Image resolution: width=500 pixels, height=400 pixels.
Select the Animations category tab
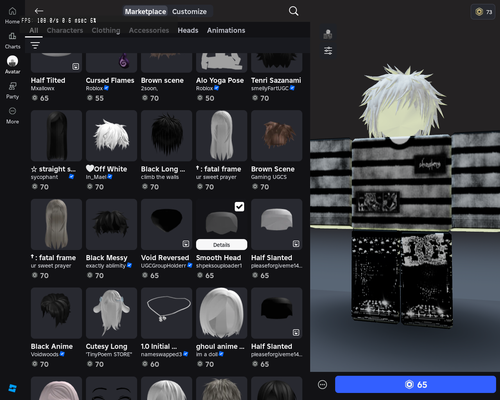coord(226,30)
